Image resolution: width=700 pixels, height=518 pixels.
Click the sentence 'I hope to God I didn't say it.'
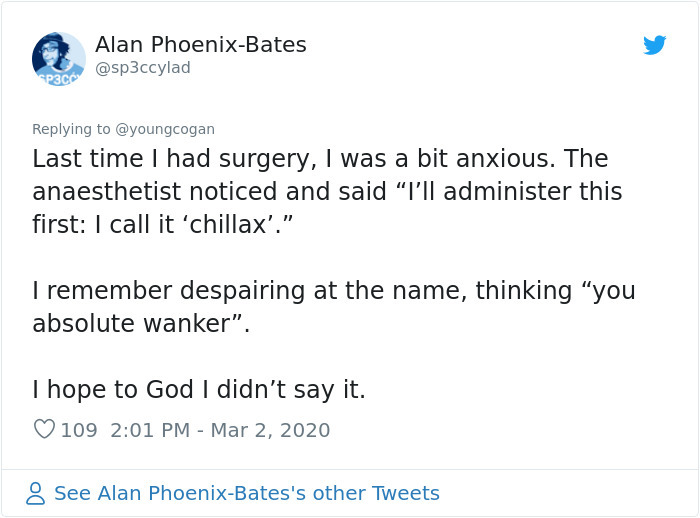click(x=199, y=389)
